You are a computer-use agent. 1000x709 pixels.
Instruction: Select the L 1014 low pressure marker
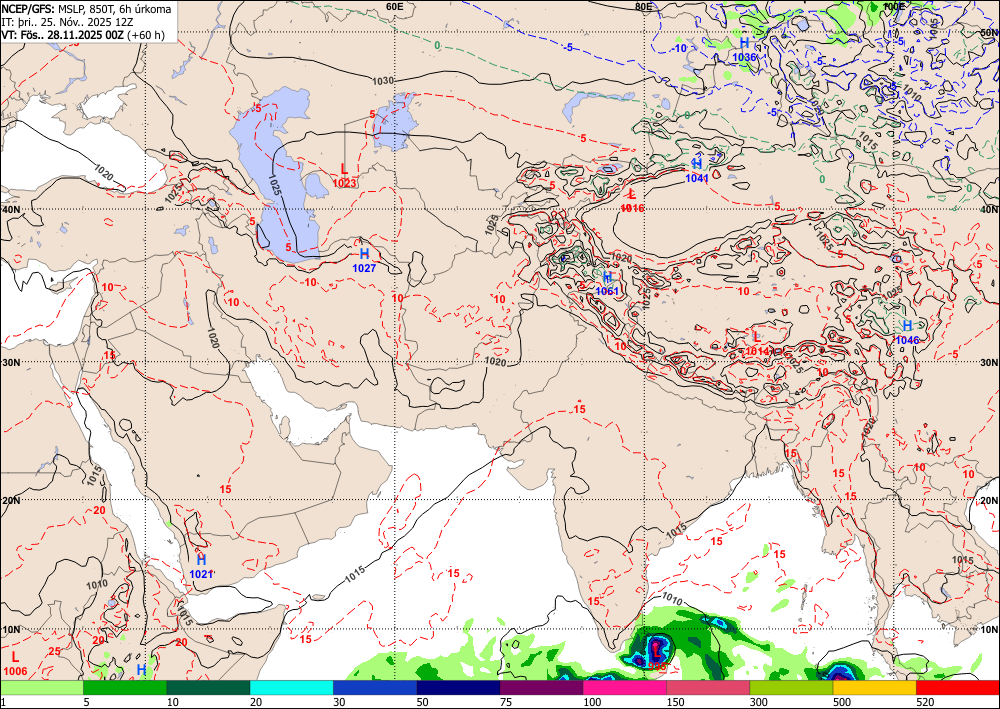(x=757, y=343)
